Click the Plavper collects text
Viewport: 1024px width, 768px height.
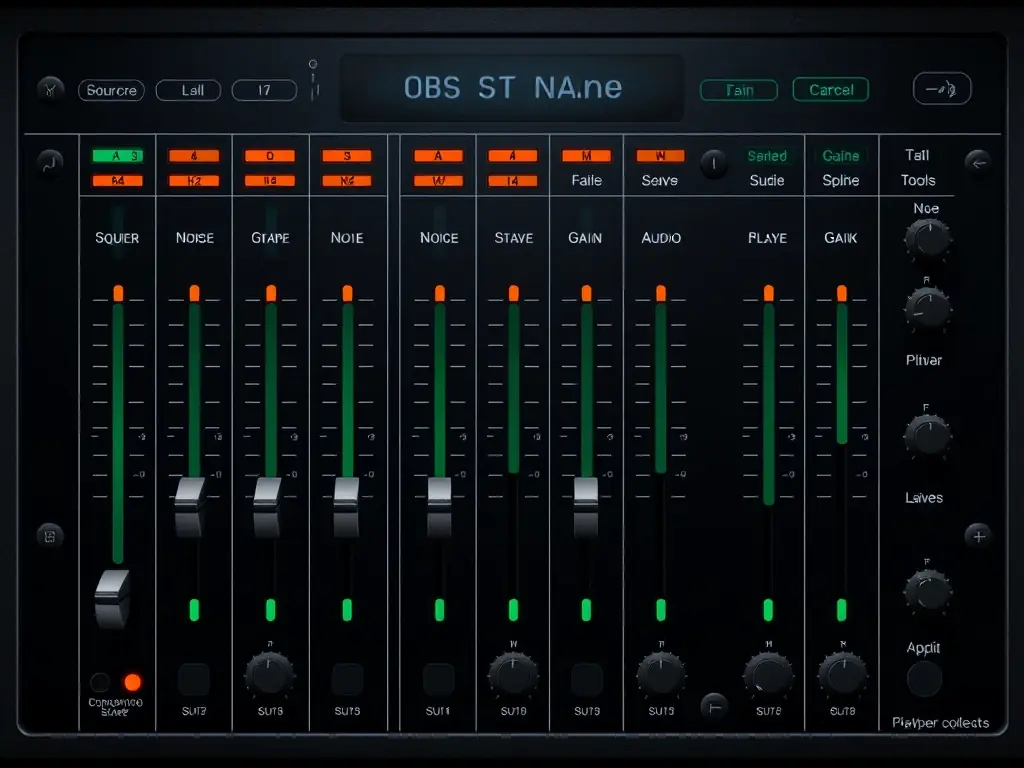[x=940, y=723]
